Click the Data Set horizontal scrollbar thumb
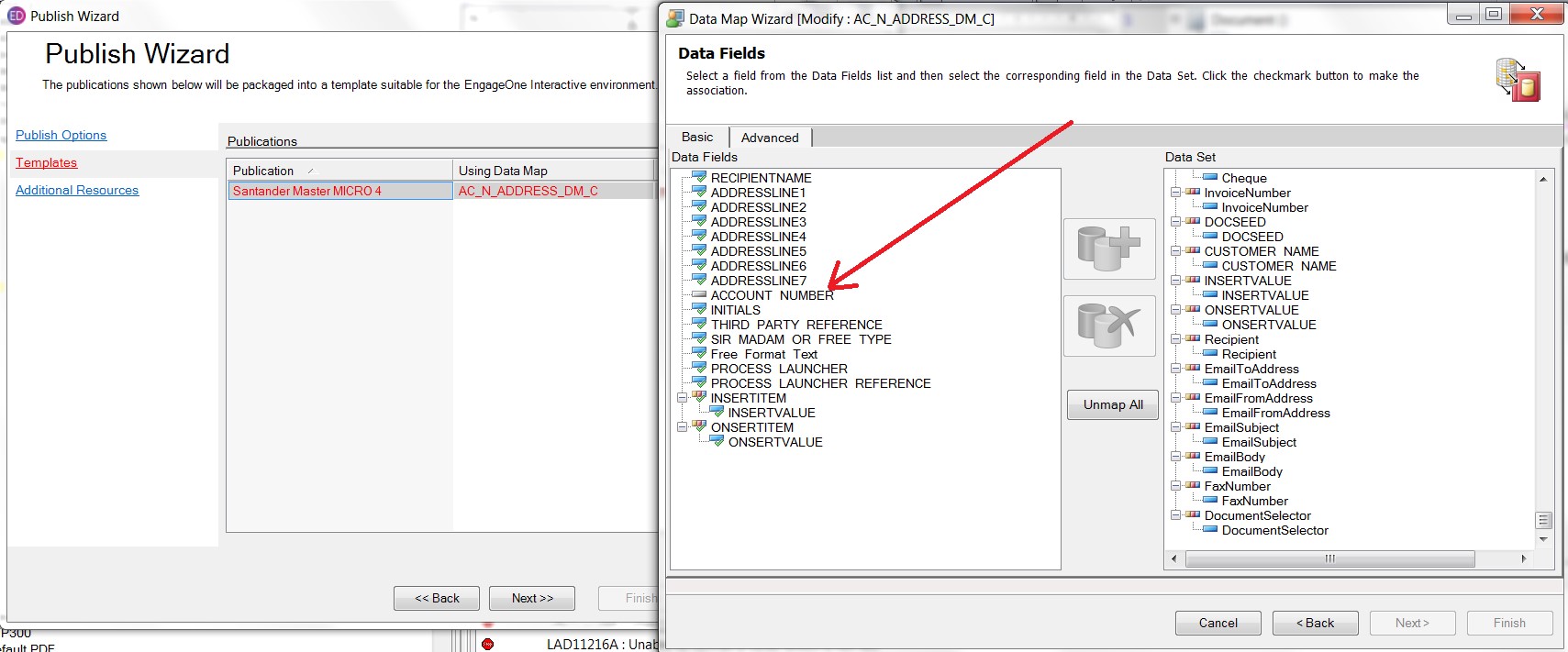This screenshot has height=652, width=1568. 1329,558
